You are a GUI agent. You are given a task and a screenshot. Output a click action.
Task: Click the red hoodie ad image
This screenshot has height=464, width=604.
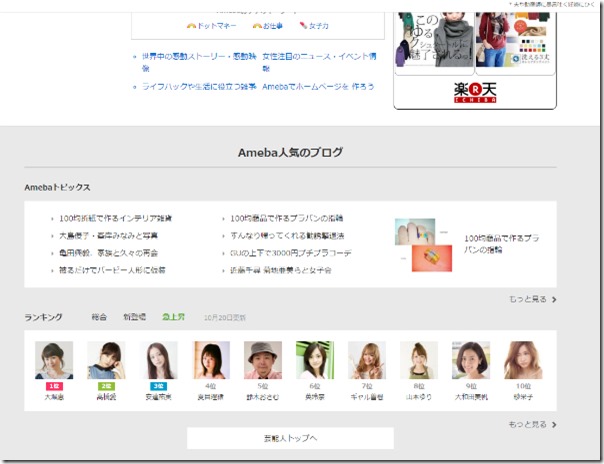click(515, 40)
